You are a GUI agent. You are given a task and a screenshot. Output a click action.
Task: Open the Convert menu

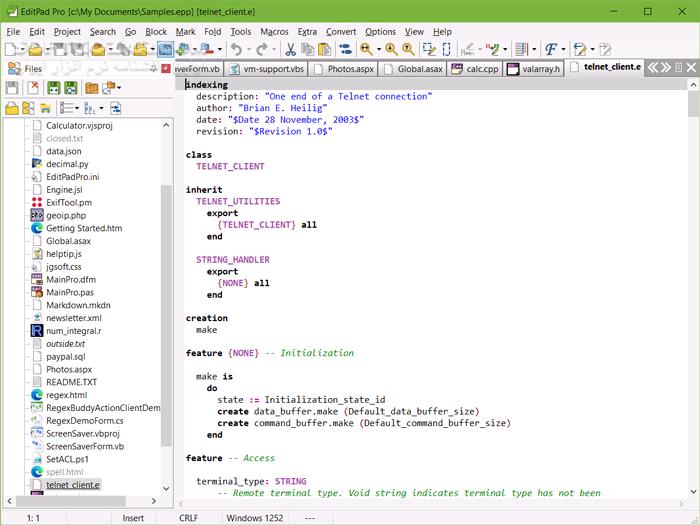[340, 31]
